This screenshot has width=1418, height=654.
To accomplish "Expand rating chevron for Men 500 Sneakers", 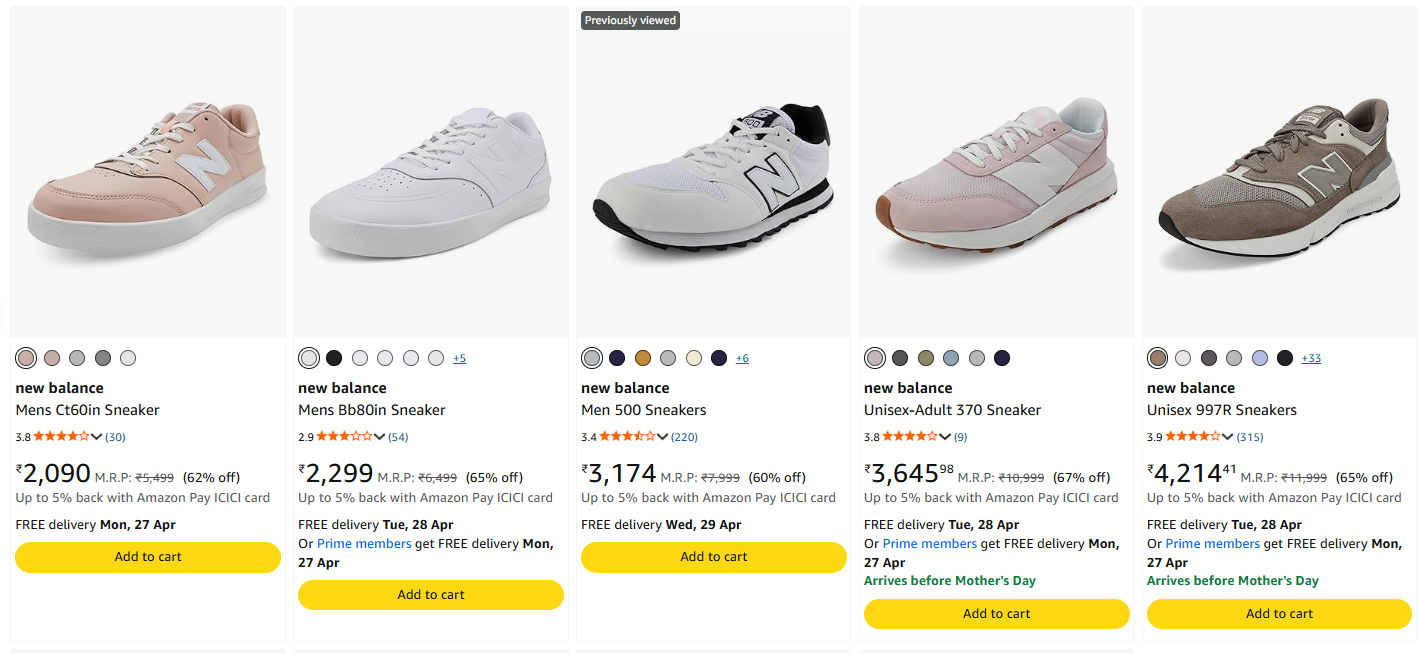I will coord(662,437).
